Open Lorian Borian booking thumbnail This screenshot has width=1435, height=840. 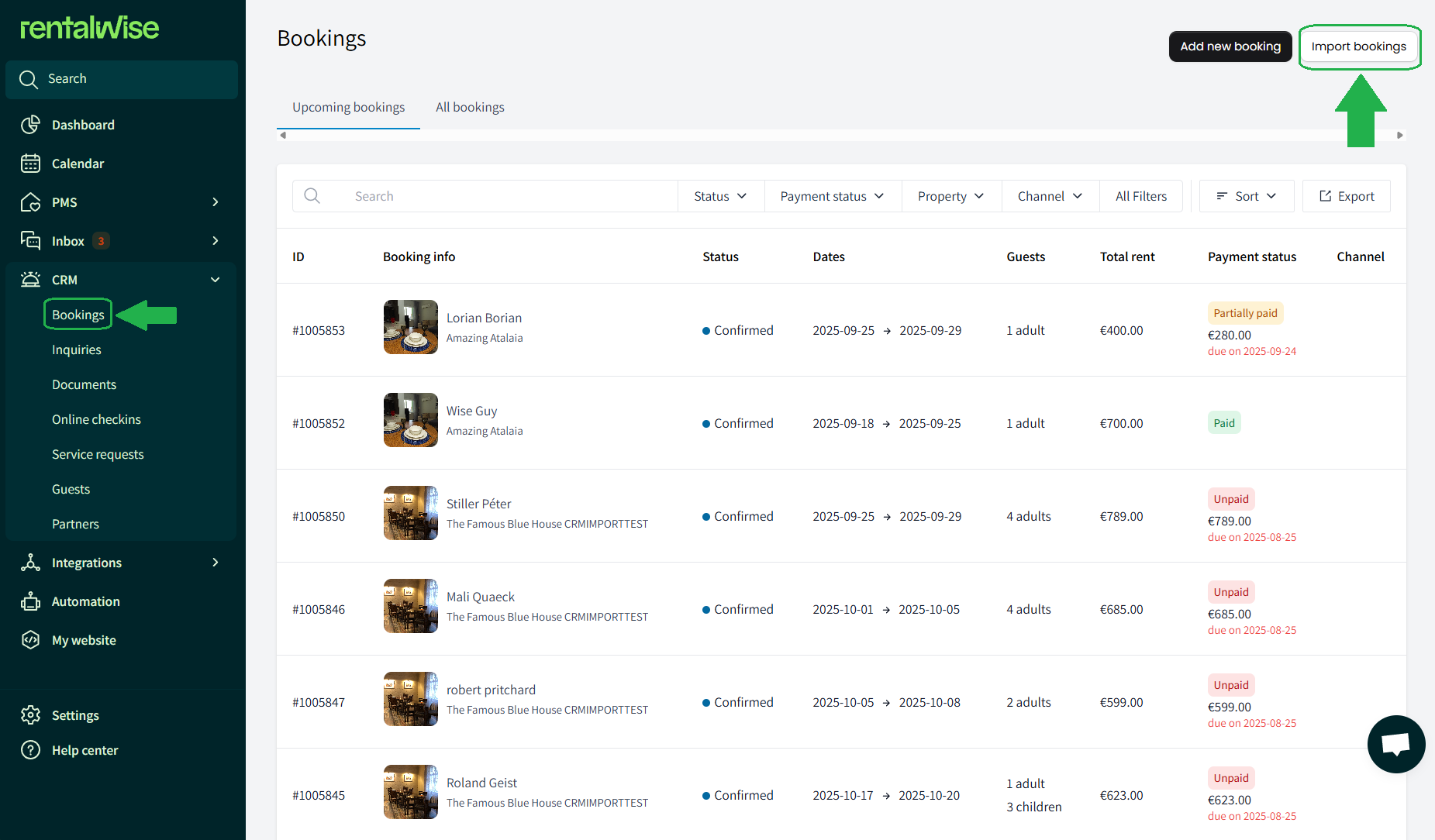pos(410,327)
